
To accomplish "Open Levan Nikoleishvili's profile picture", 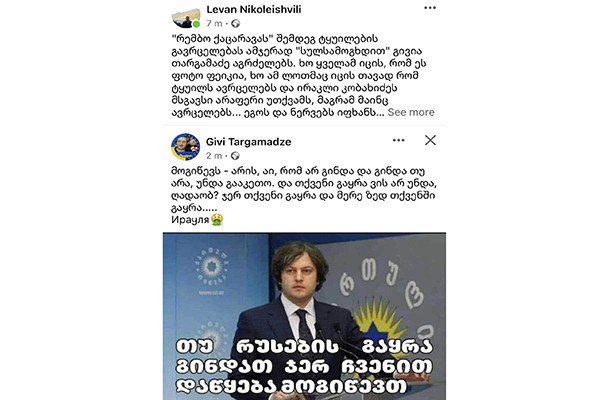I will (186, 18).
